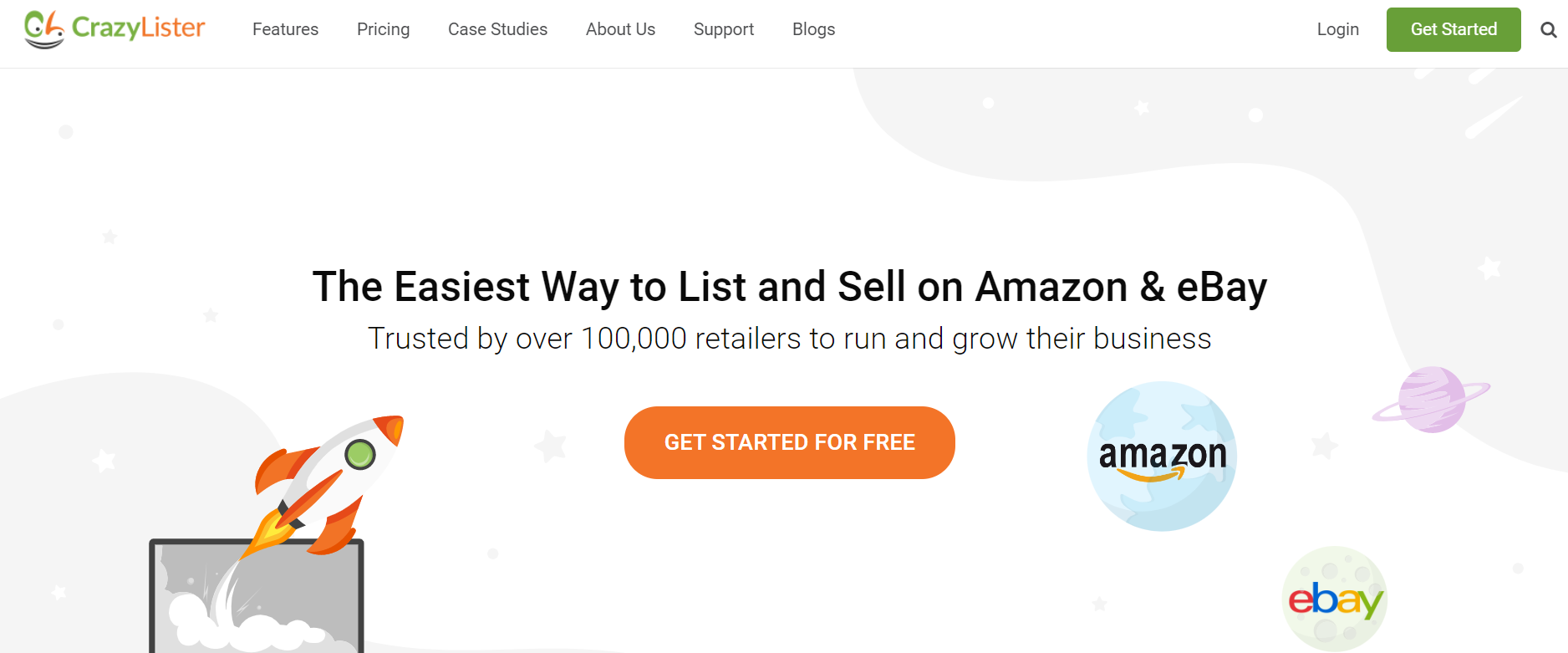The width and height of the screenshot is (1568, 653).
Task: Click the 'Trusted by over 100,000 retailers' subheading
Action: pyautogui.click(x=789, y=339)
